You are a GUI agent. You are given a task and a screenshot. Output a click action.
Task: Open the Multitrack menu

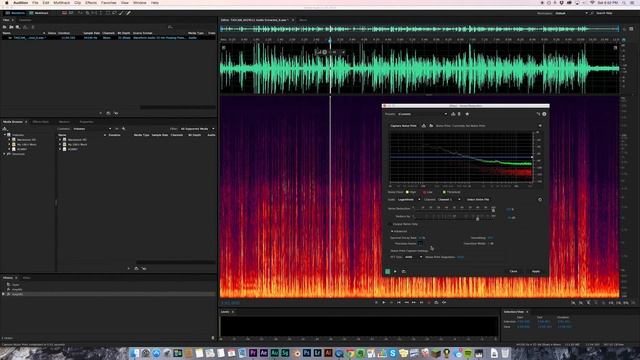pyautogui.click(x=62, y=2)
